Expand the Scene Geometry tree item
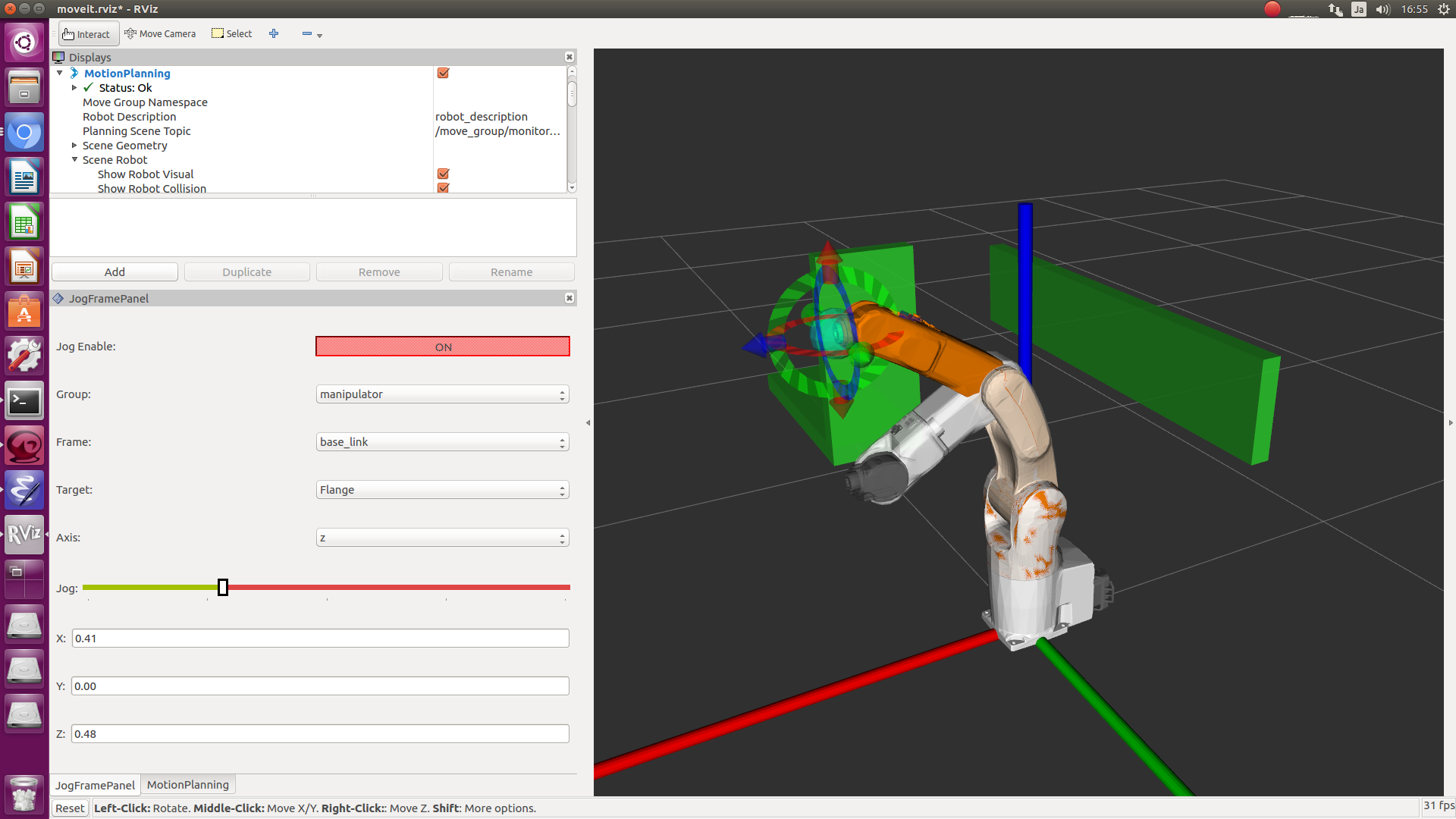 coord(75,145)
